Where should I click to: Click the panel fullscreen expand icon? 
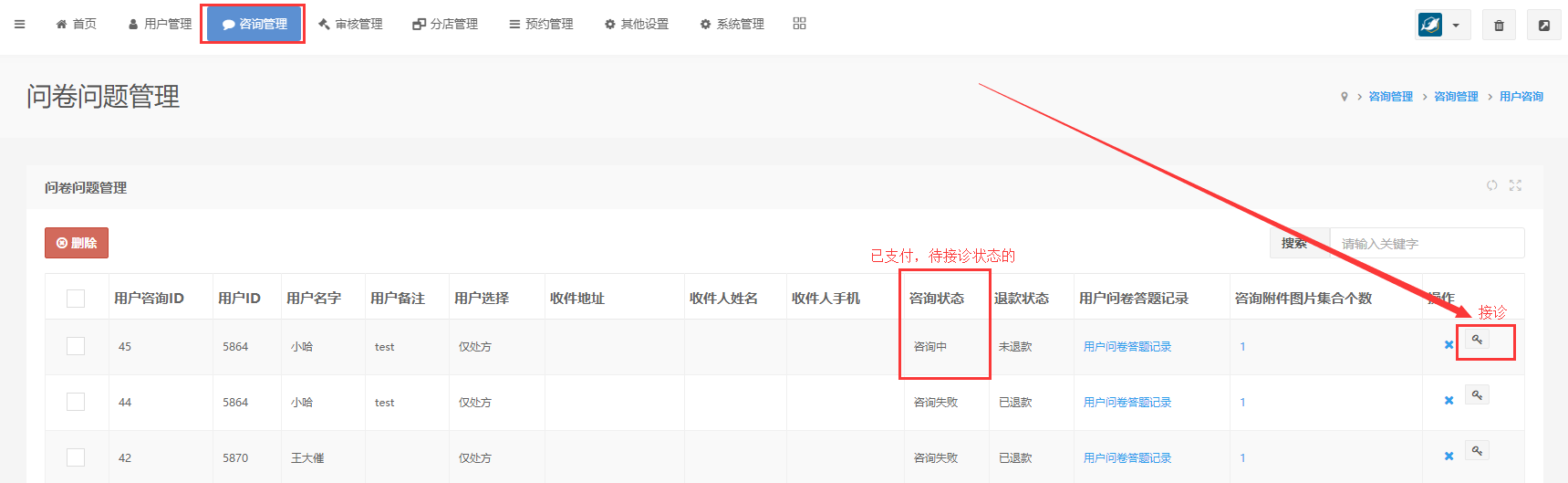(x=1515, y=185)
